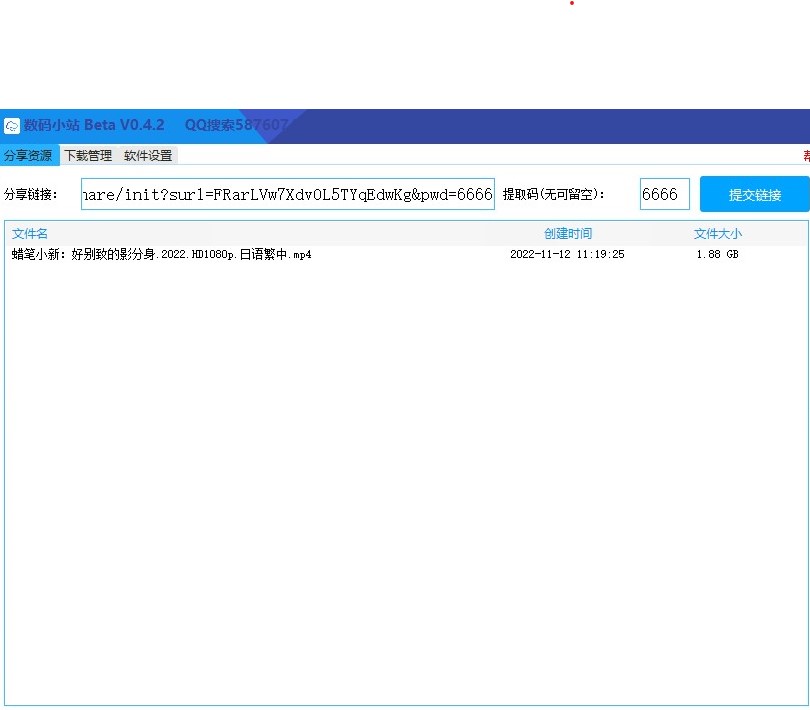Click inside the 分享链接 URL input field
Screen dimensions: 810x710
[x=288, y=195]
